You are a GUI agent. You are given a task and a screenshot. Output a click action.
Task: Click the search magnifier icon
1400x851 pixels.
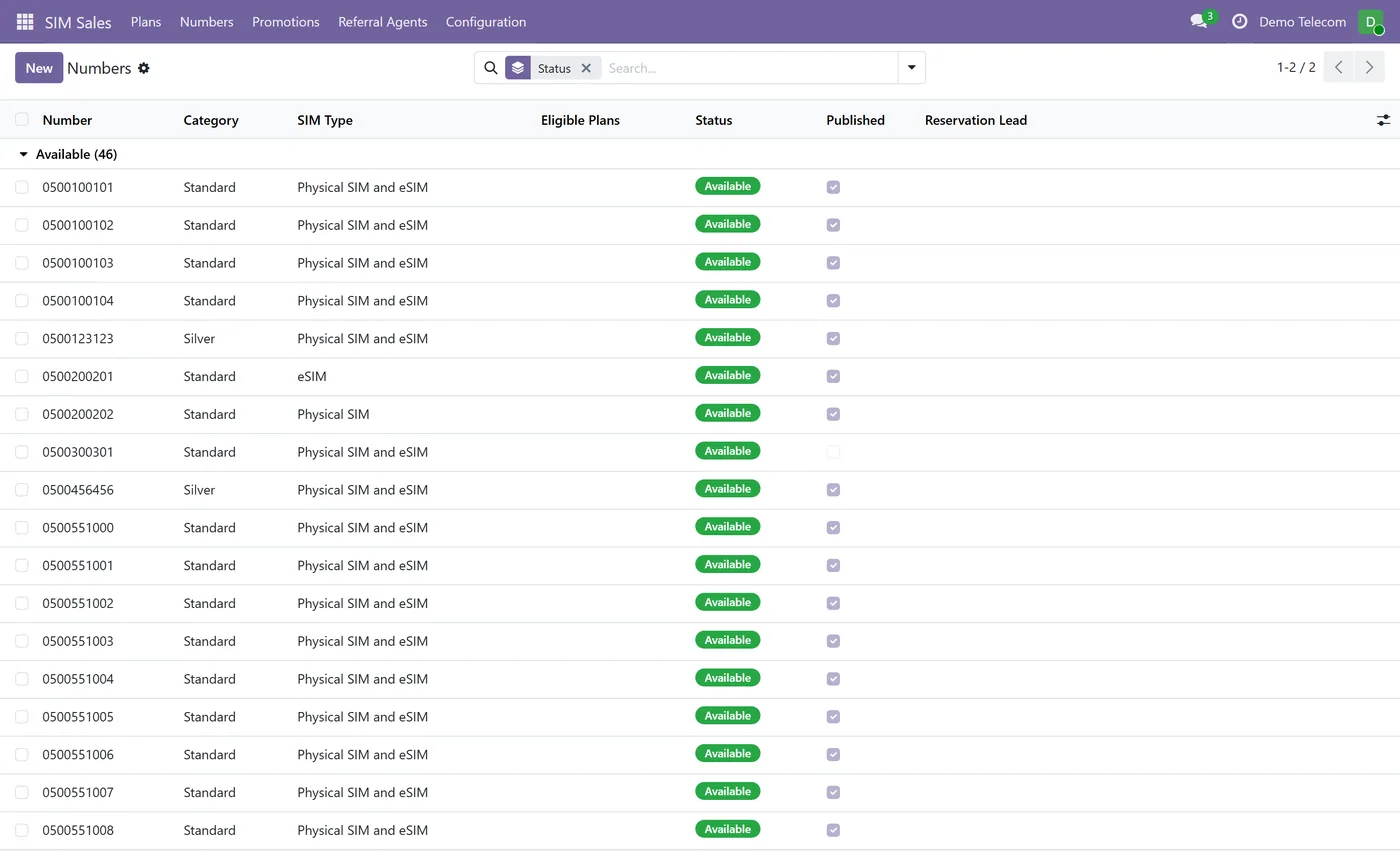pos(490,68)
